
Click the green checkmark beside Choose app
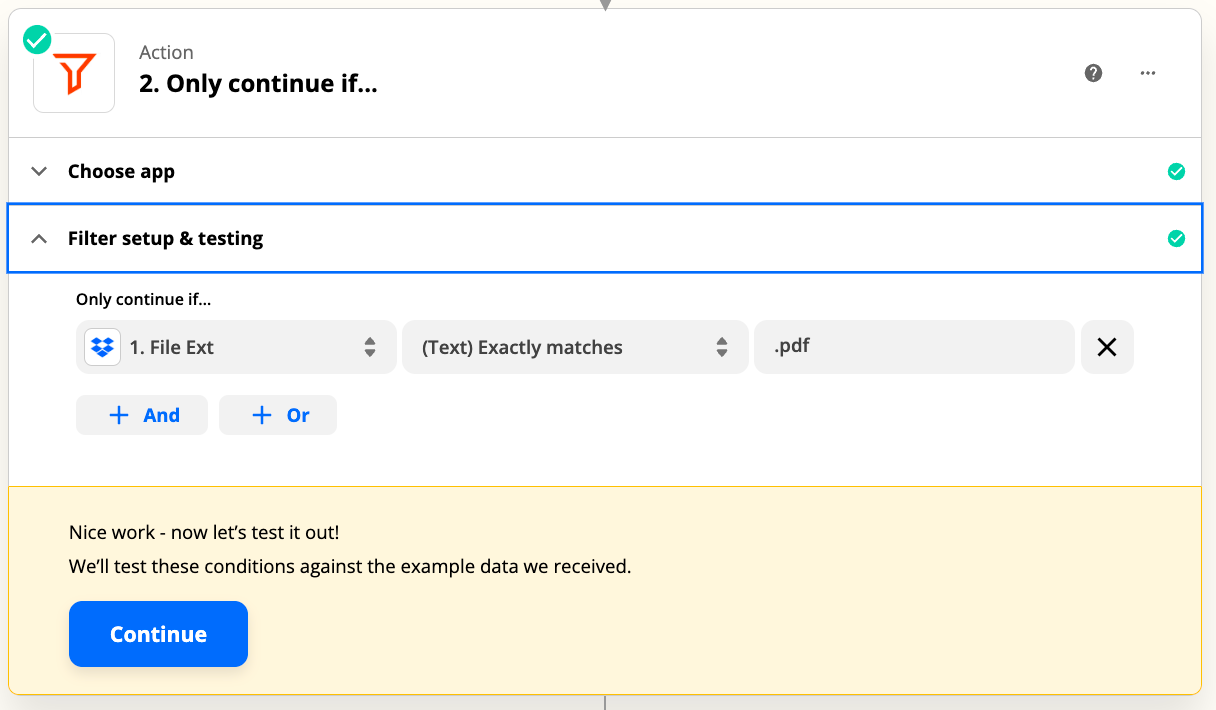[1177, 171]
